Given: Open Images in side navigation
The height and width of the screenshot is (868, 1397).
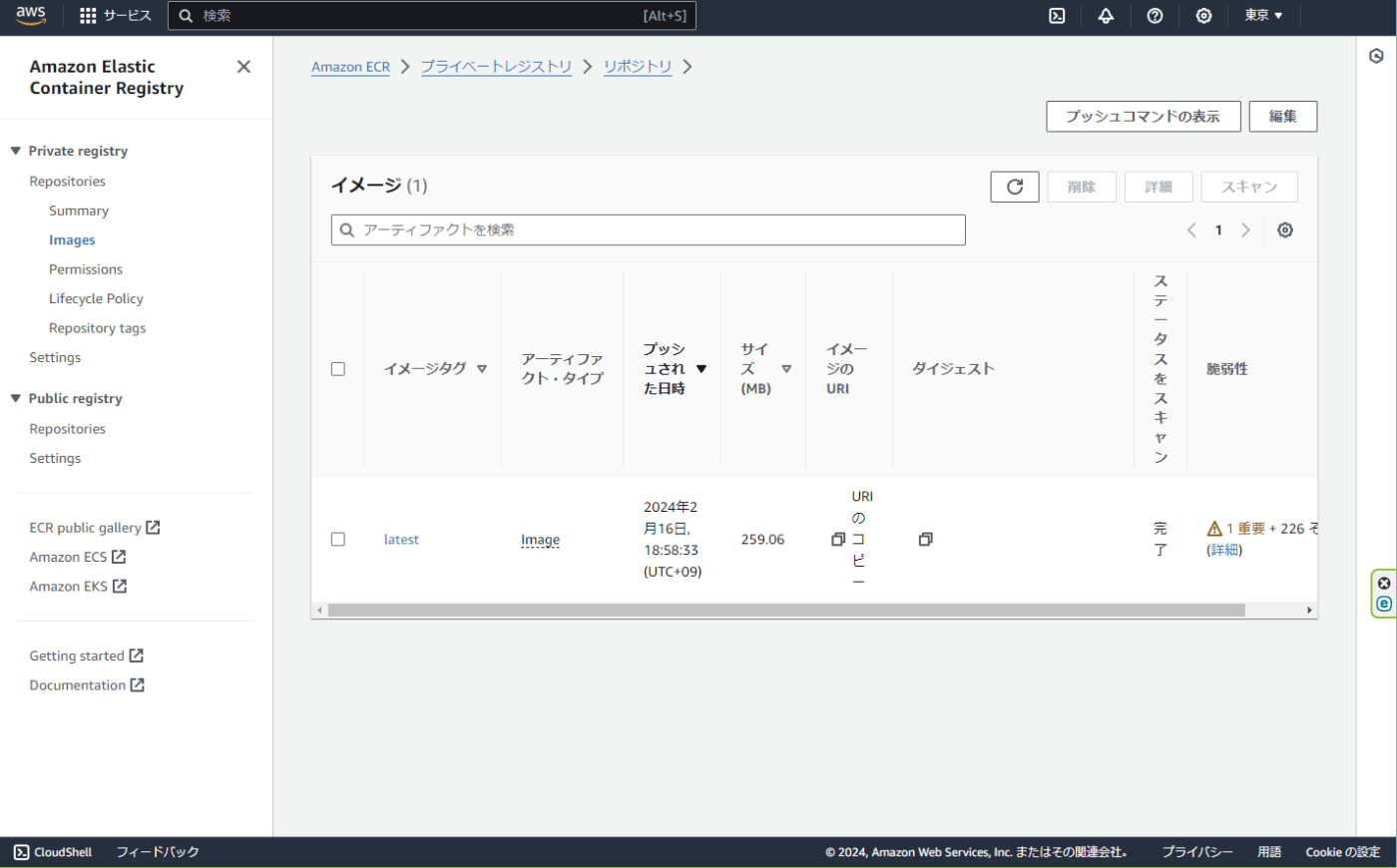Looking at the screenshot, I should pos(72,240).
